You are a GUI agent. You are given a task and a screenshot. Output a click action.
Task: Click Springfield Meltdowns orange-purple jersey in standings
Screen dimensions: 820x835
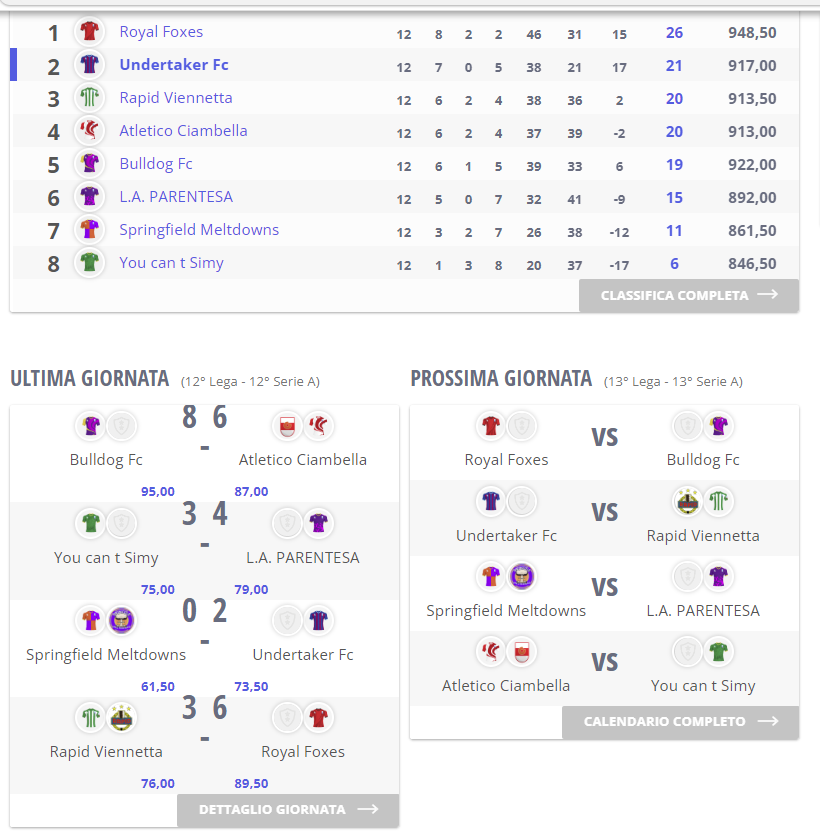pos(89,230)
